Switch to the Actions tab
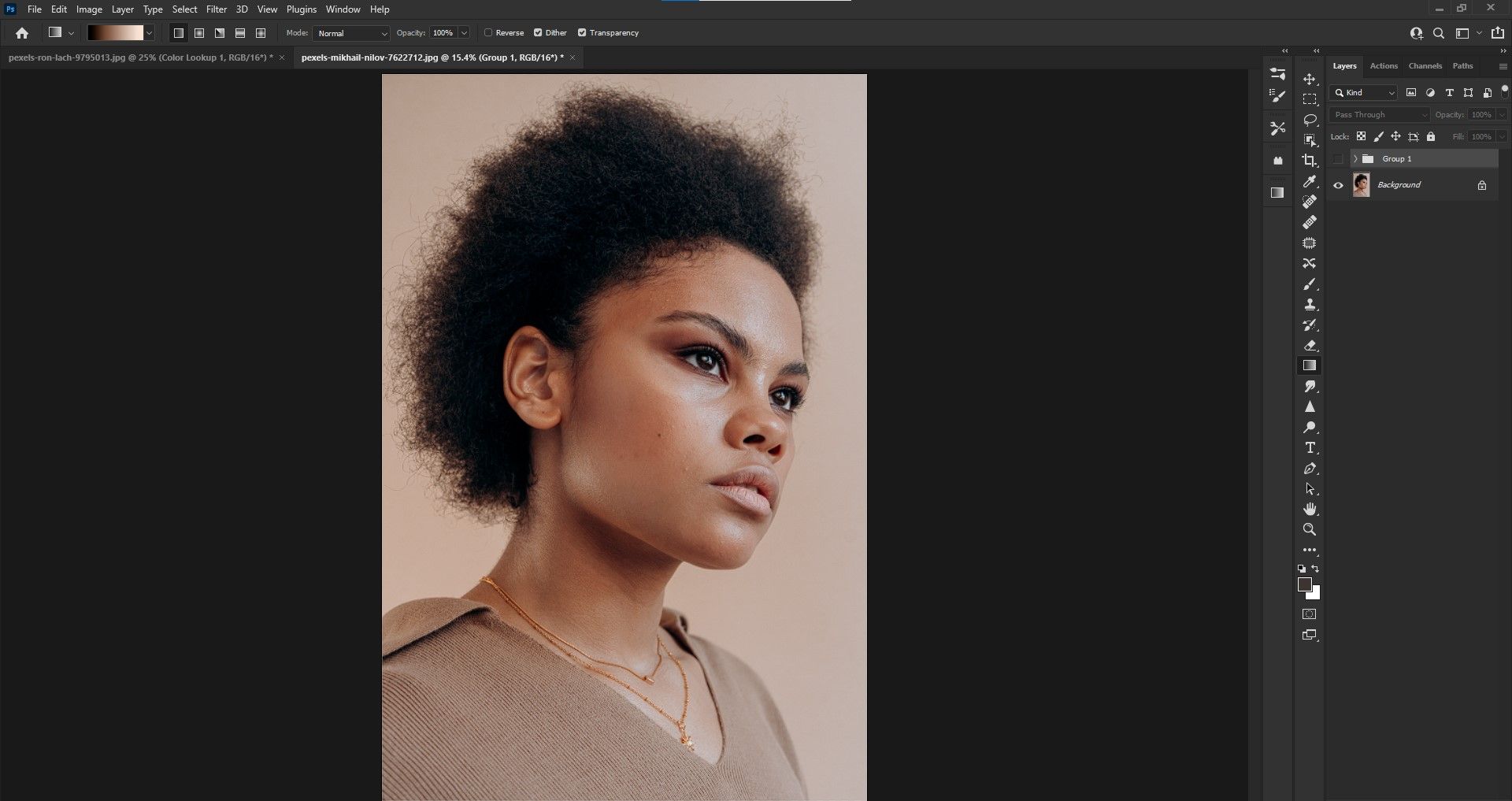This screenshot has width=1512, height=801. click(x=1384, y=66)
